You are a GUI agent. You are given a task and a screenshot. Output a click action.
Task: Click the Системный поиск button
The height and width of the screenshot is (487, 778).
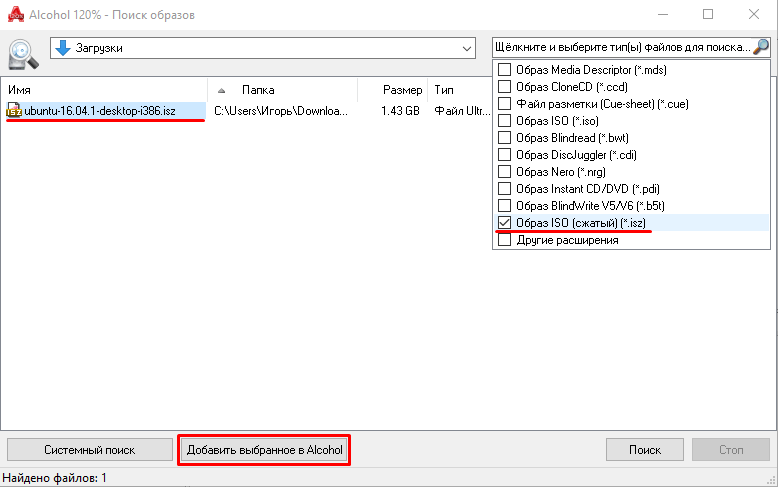[x=89, y=450]
